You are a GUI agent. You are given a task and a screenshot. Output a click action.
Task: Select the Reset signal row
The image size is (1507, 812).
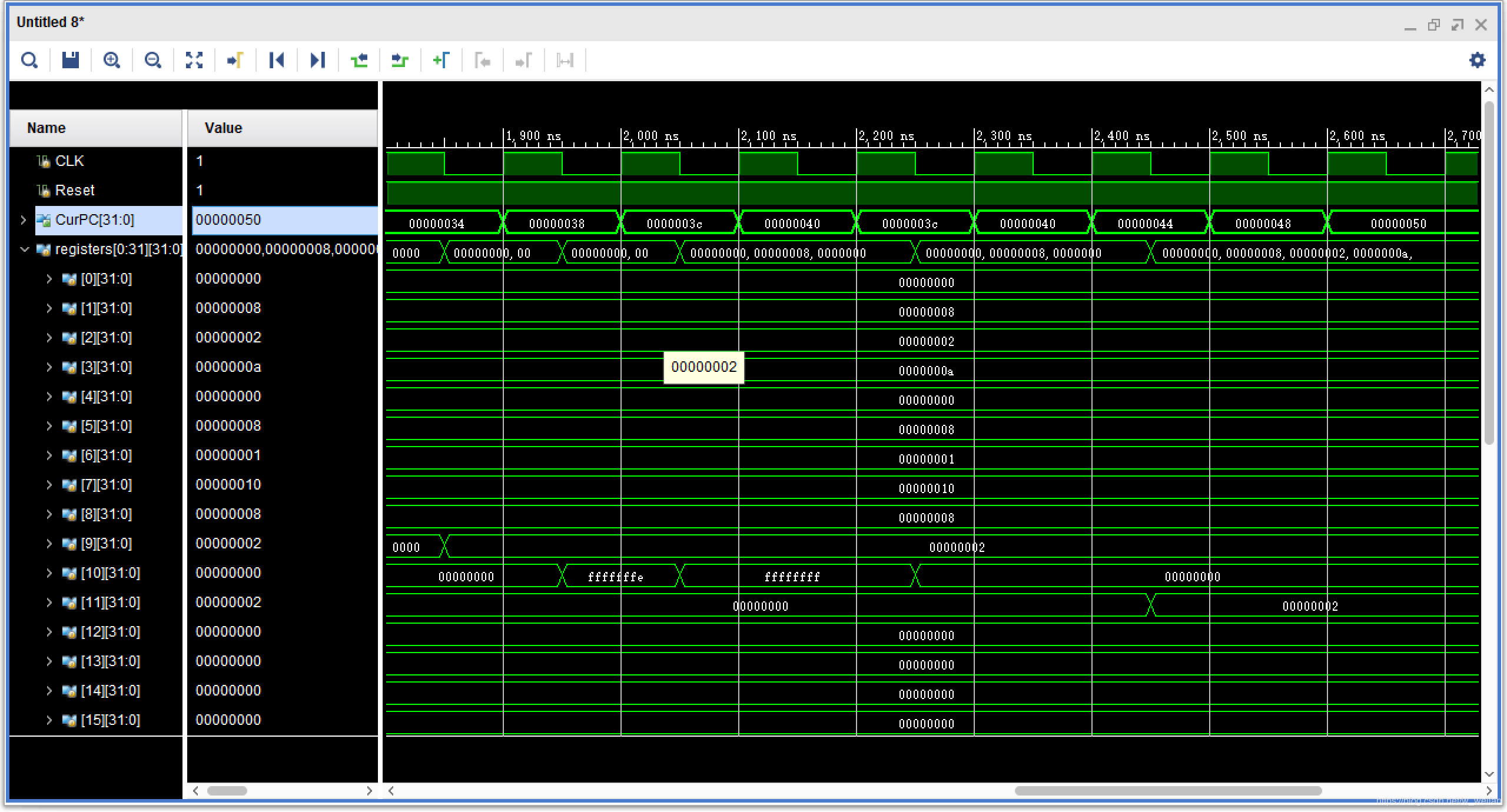pyautogui.click(x=75, y=191)
